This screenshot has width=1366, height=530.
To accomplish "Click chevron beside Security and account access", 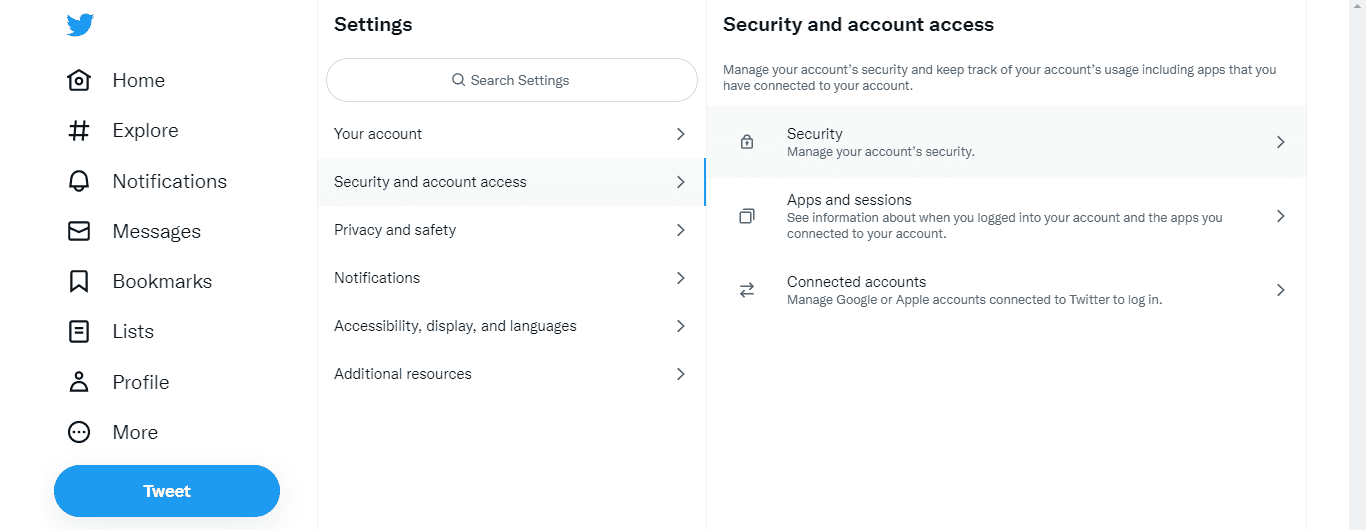I will click(680, 182).
